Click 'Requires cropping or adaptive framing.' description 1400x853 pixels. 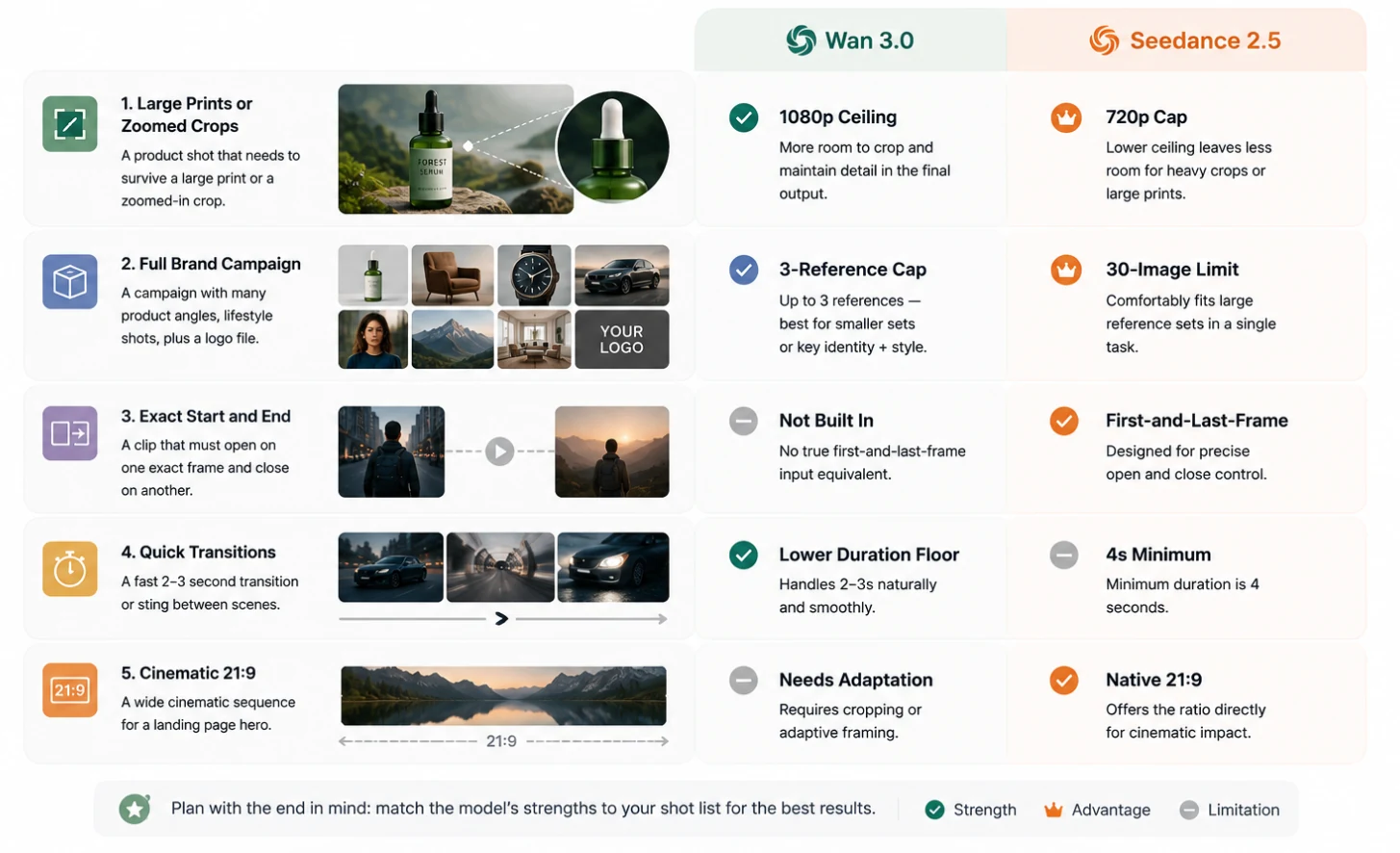coord(850,721)
